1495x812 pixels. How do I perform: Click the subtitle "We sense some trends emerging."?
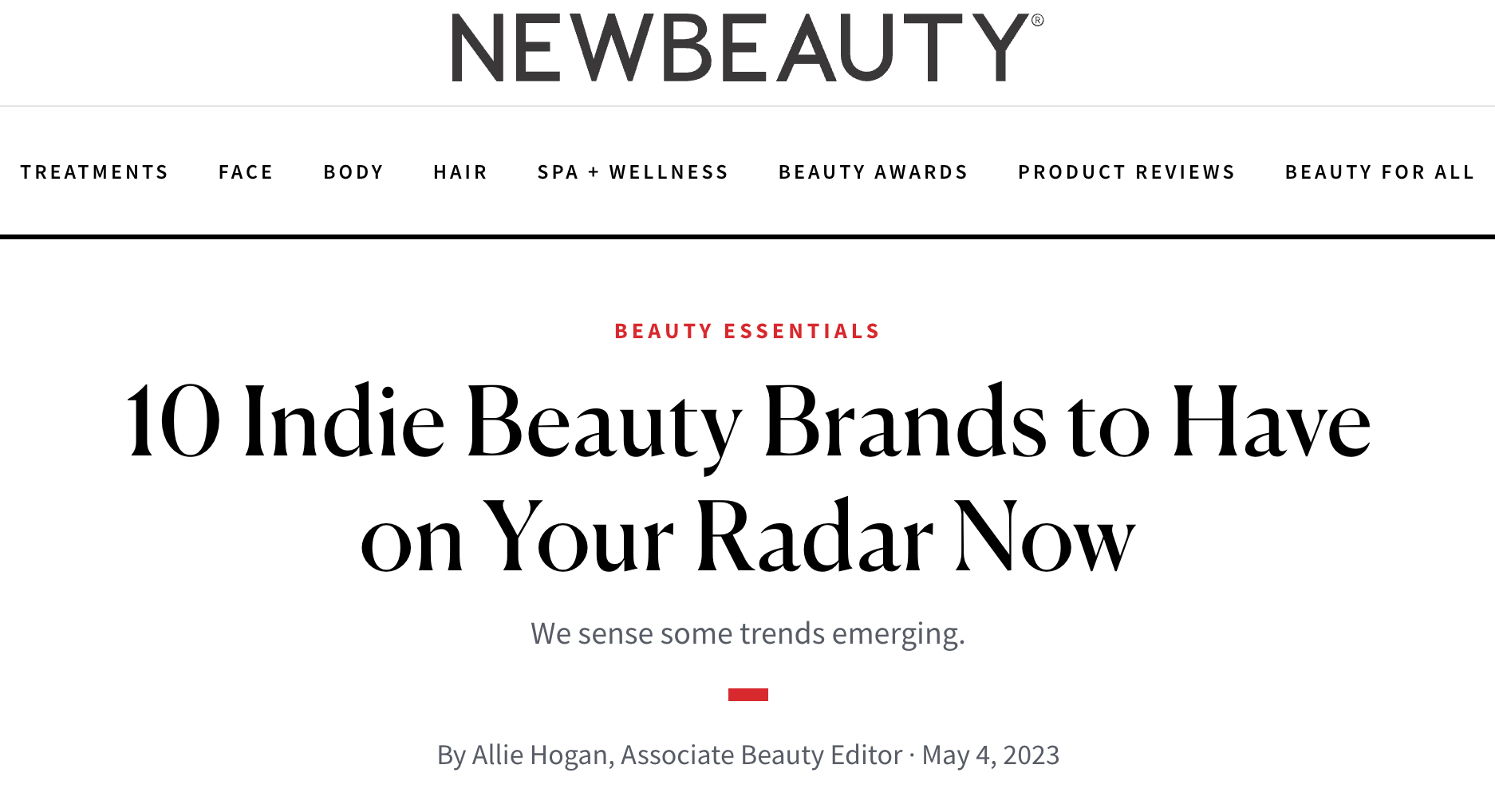click(x=747, y=633)
